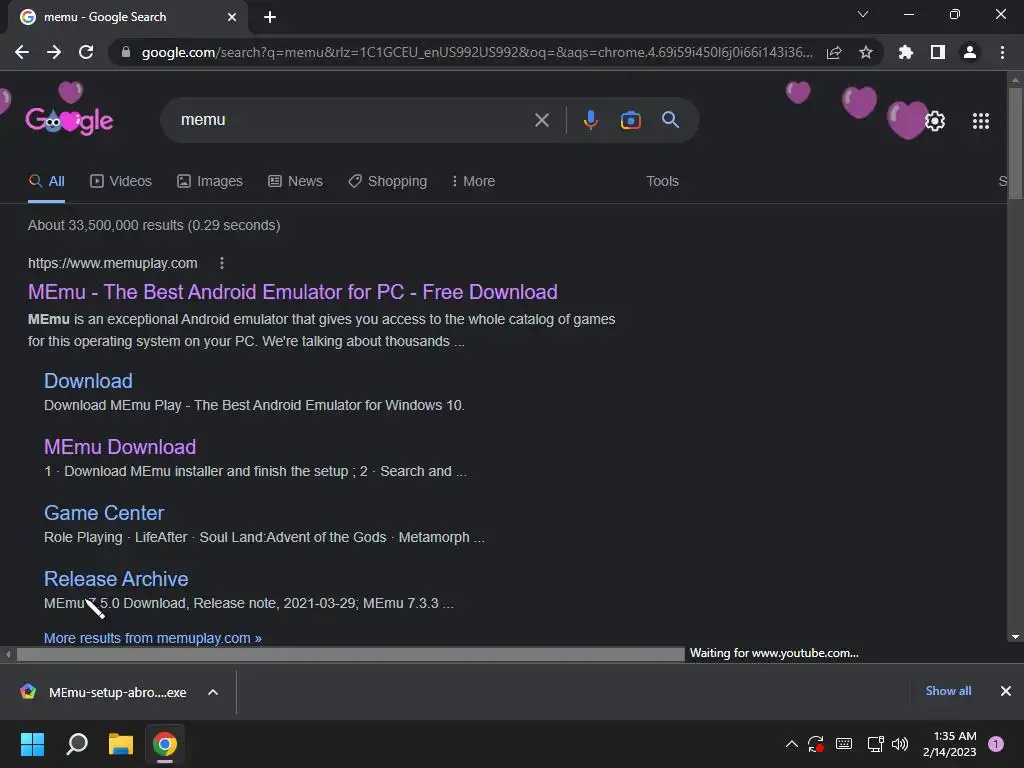Open the Tools options
This screenshot has height=768, width=1024.
[x=662, y=182]
